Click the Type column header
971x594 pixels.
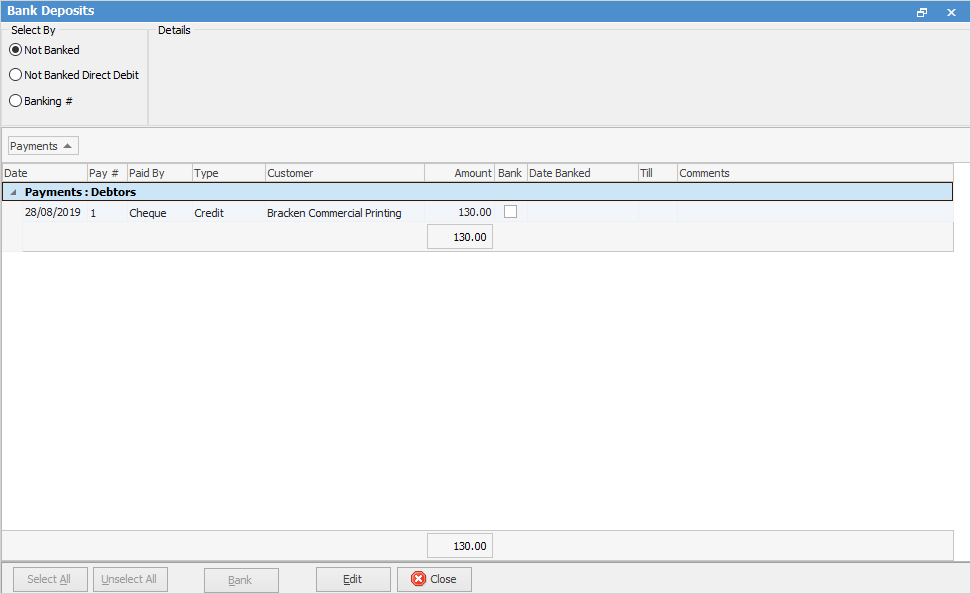tap(229, 173)
